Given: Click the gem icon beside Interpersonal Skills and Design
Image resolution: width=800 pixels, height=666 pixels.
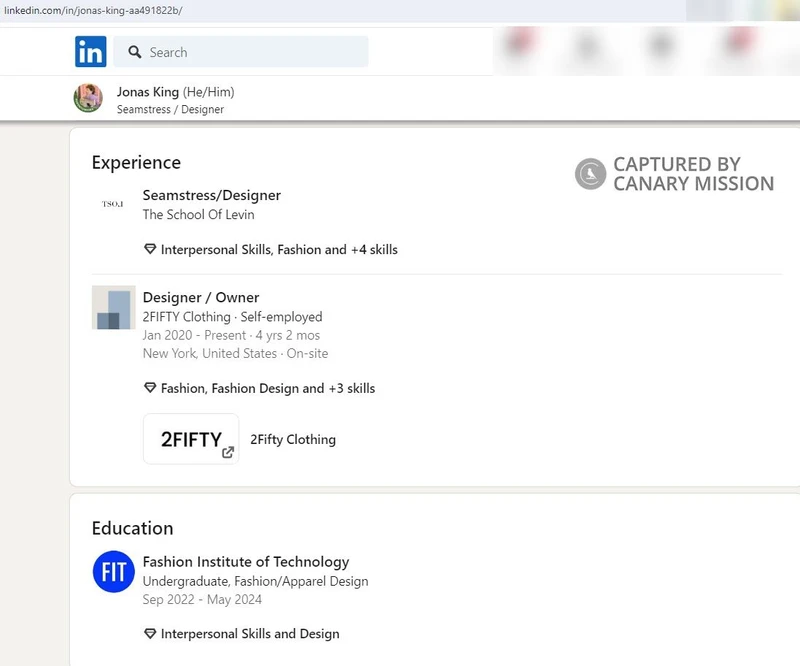Looking at the screenshot, I should click(x=150, y=633).
